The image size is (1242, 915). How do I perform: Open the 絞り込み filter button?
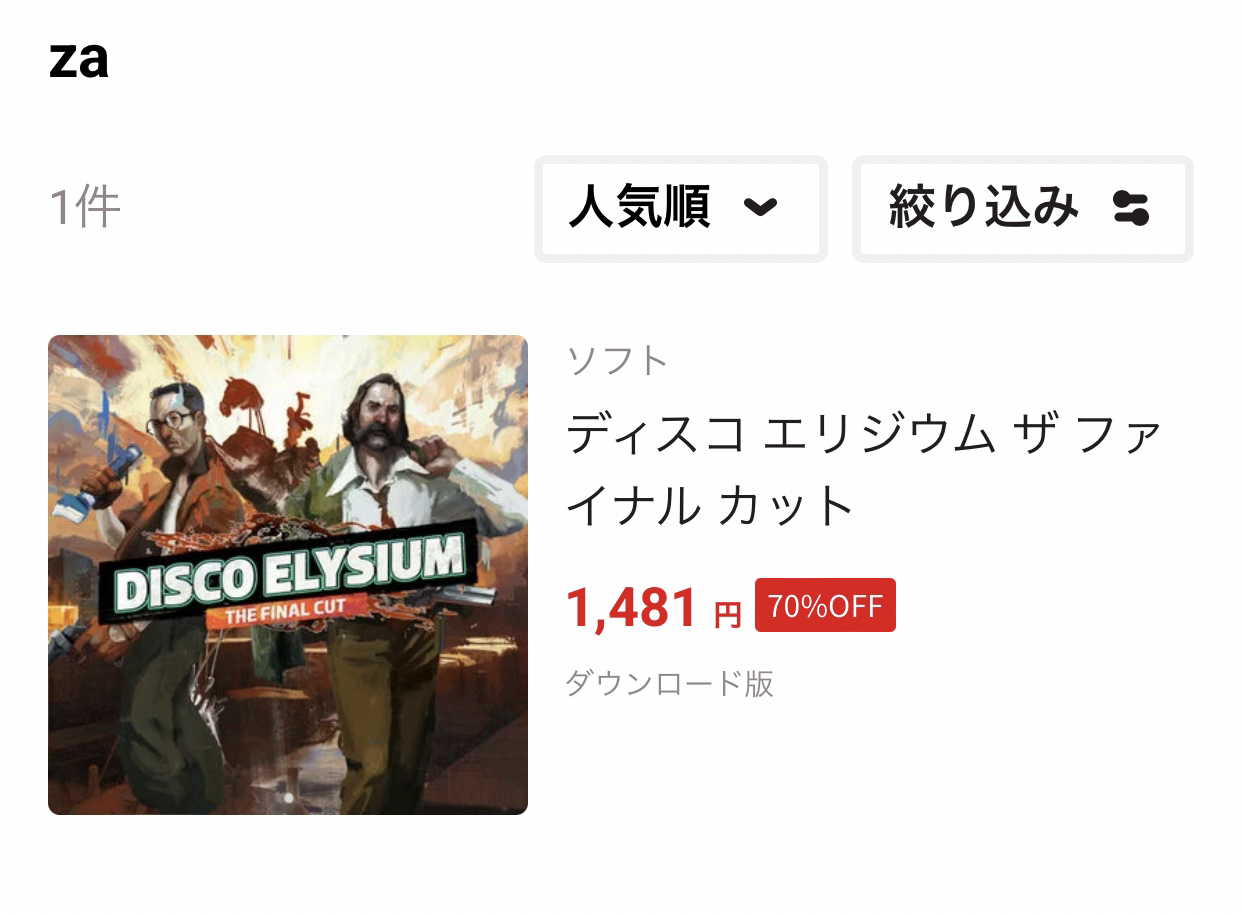[1023, 209]
